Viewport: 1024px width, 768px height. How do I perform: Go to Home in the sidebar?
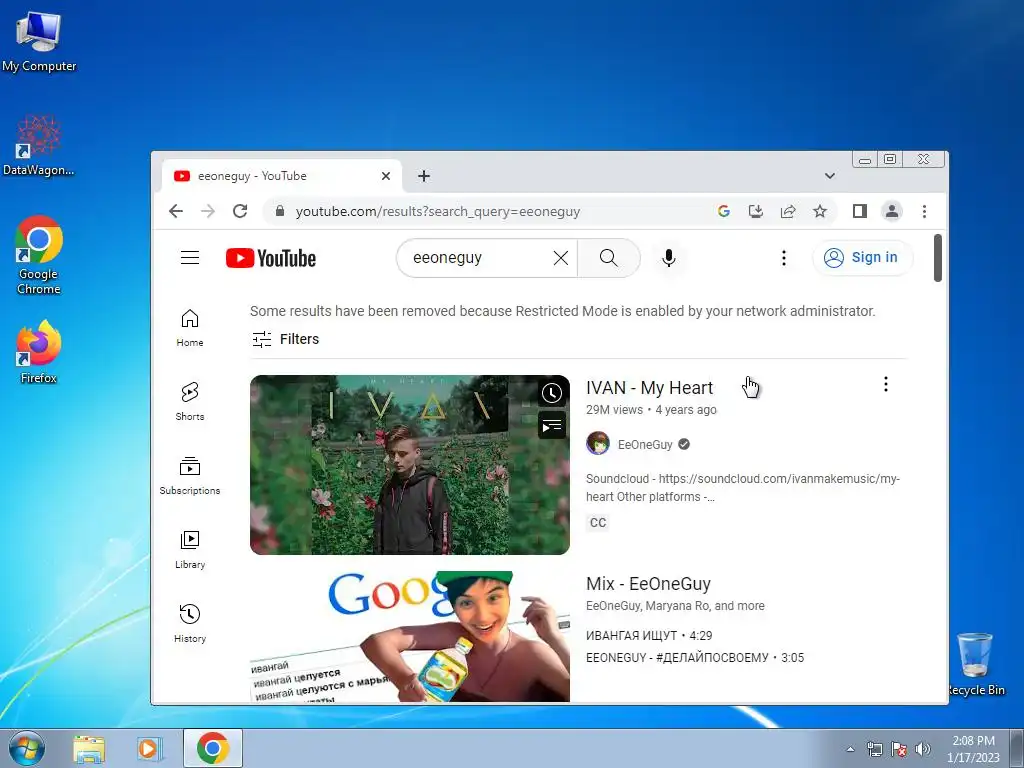[190, 328]
